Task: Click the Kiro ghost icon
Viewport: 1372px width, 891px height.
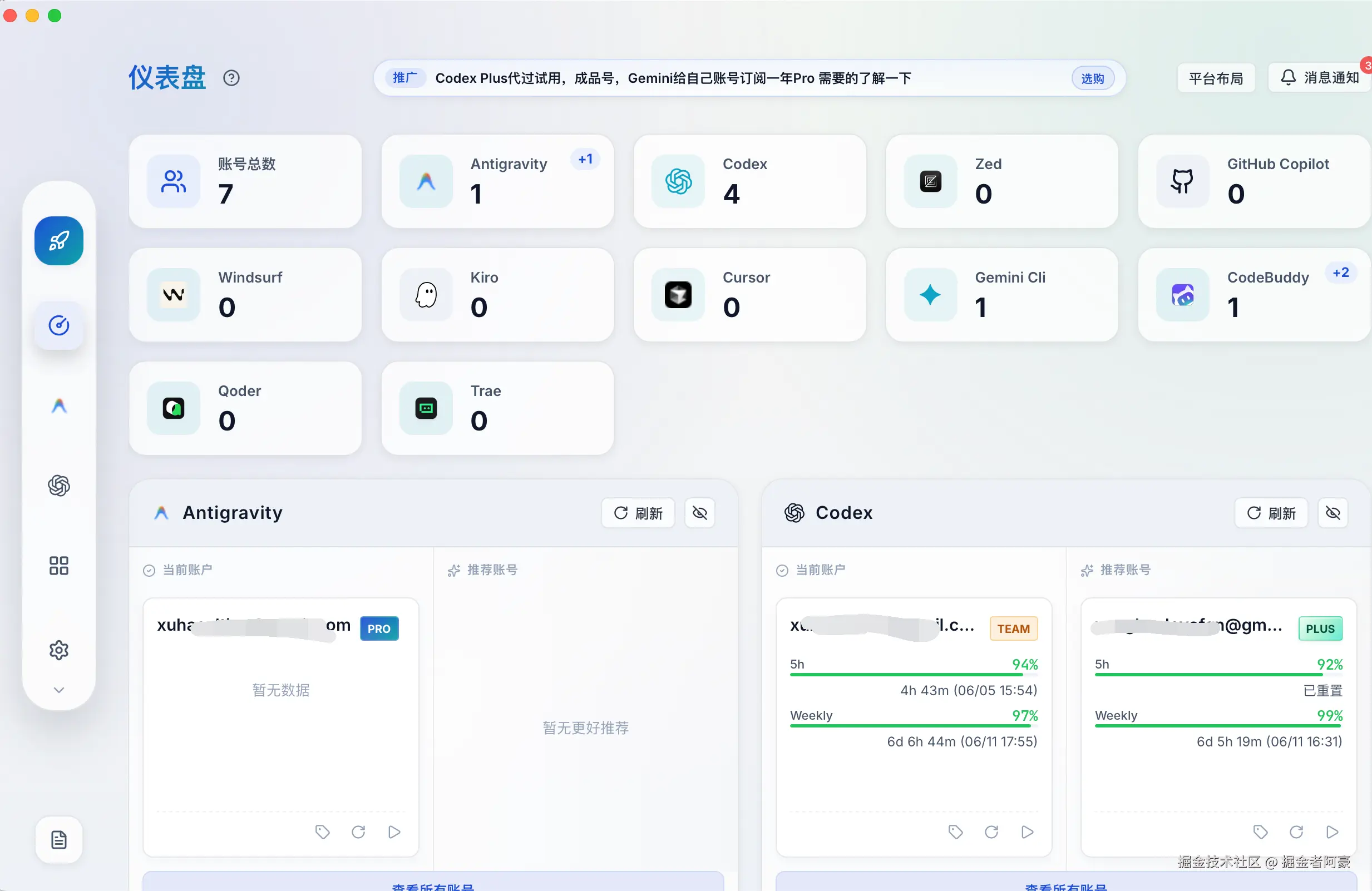Action: point(426,295)
